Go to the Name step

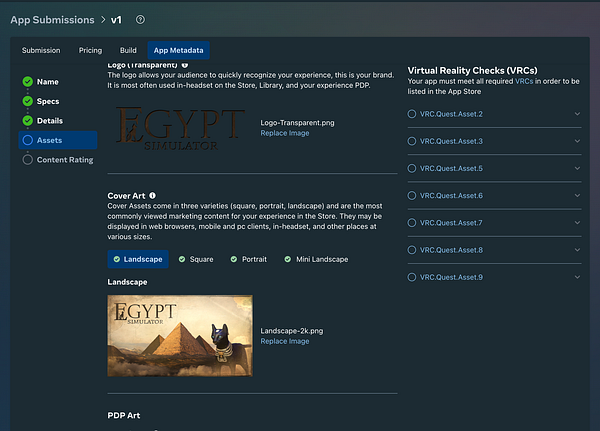click(x=48, y=82)
